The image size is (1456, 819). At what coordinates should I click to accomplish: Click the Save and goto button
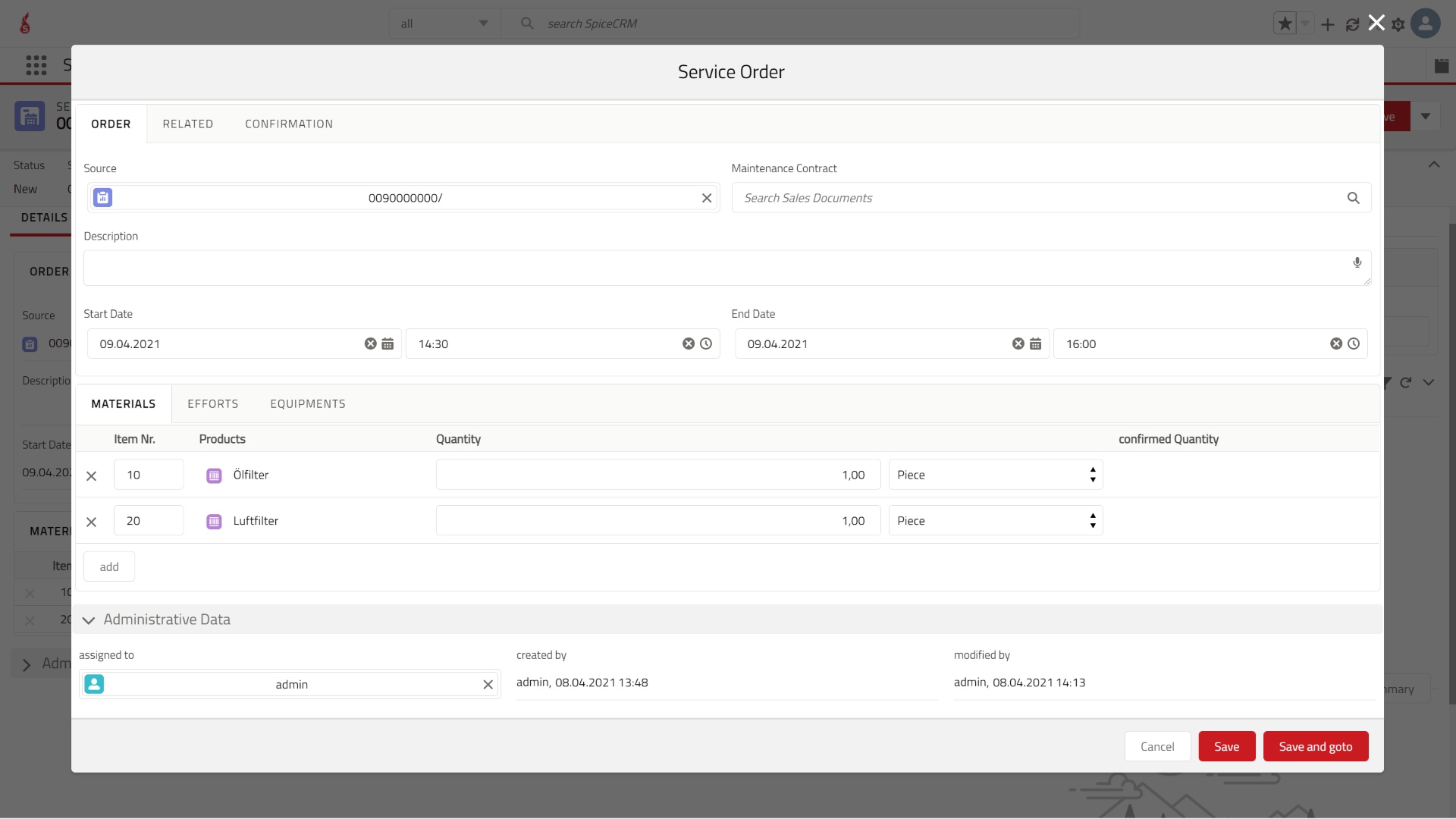[1316, 747]
